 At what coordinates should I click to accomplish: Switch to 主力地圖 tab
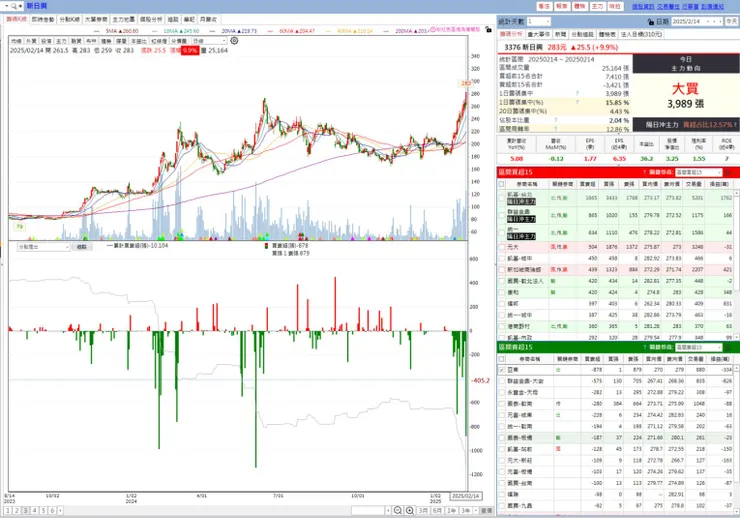(124, 19)
